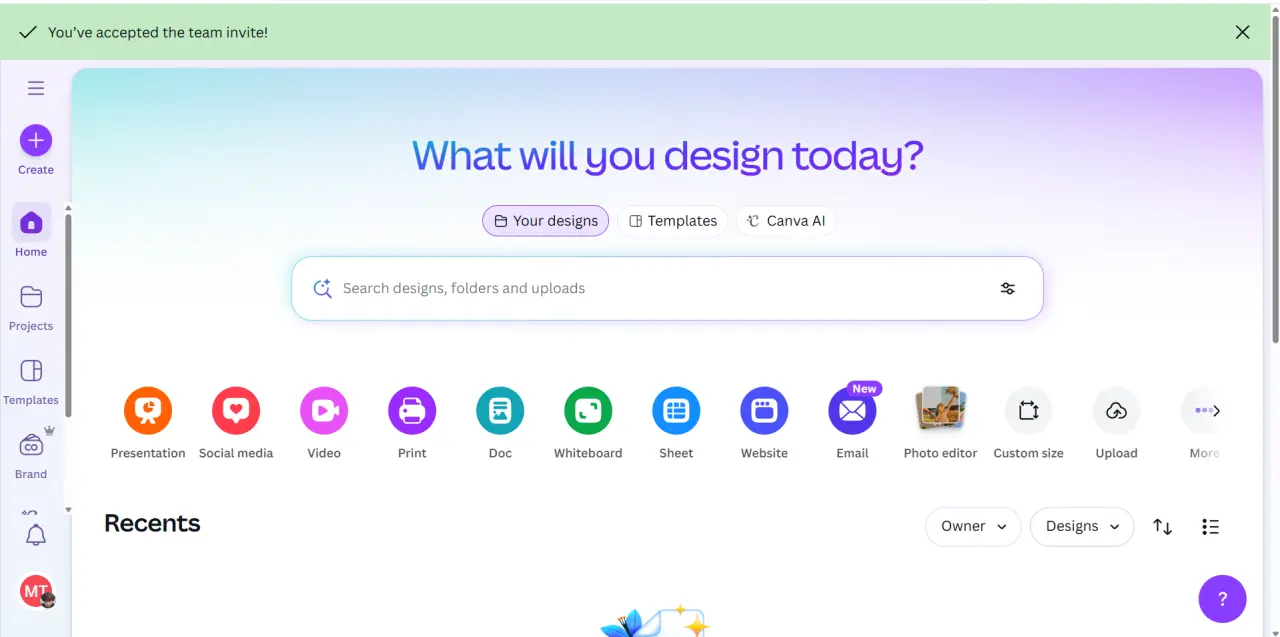Click the purple Create plus button
Viewport: 1280px width, 637px height.
36,141
